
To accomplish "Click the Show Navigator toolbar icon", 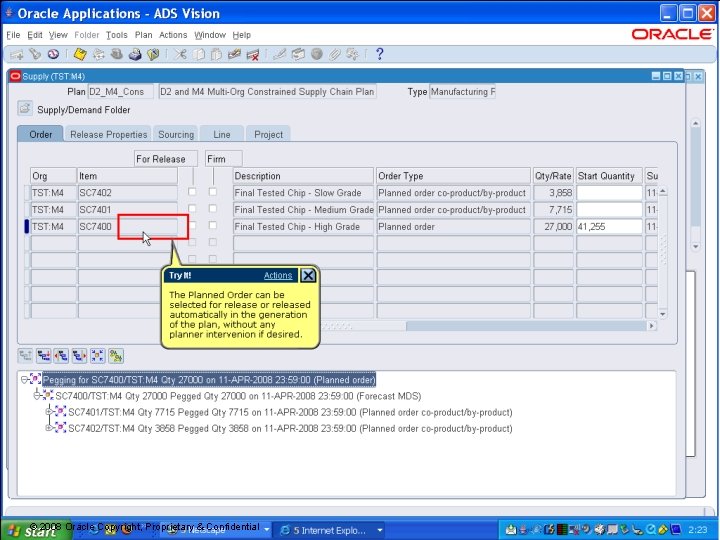I will [x=53, y=54].
